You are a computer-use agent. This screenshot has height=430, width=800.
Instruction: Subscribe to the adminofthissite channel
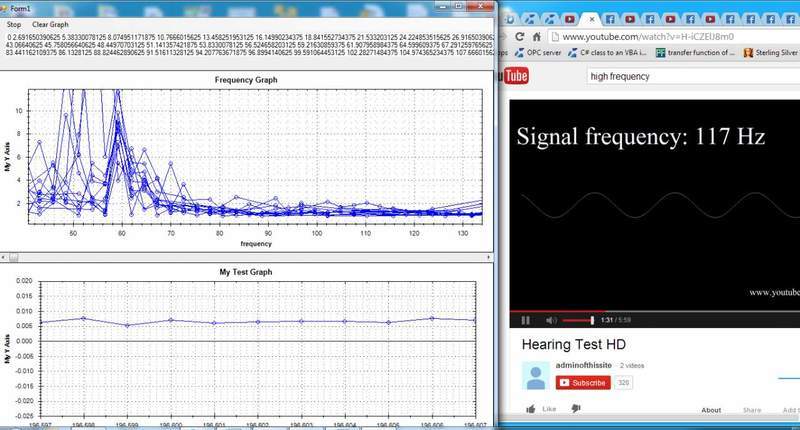coord(583,383)
